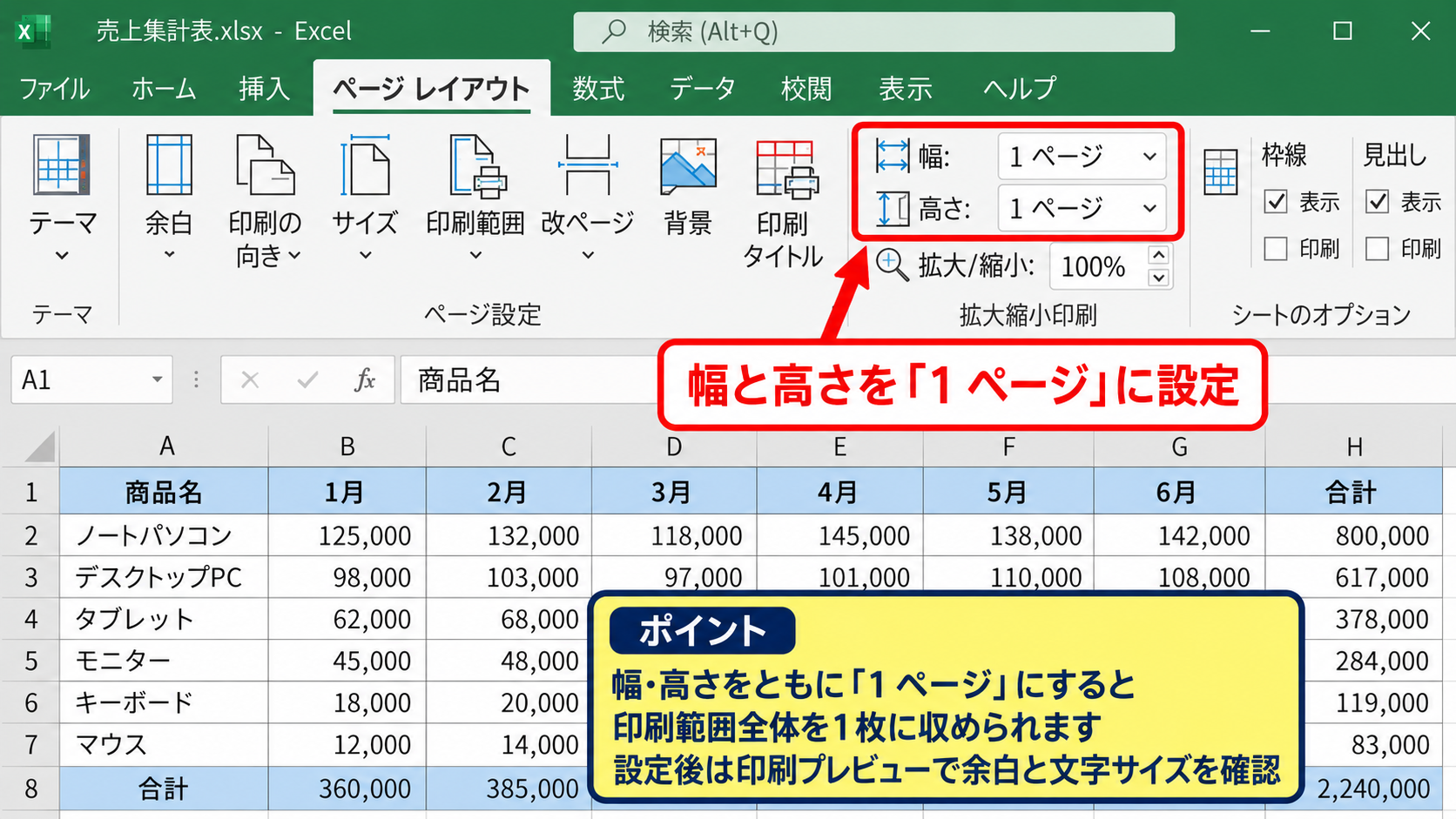Click the sheet options grid icon
Viewport: 1456px width, 819px height.
click(1220, 172)
